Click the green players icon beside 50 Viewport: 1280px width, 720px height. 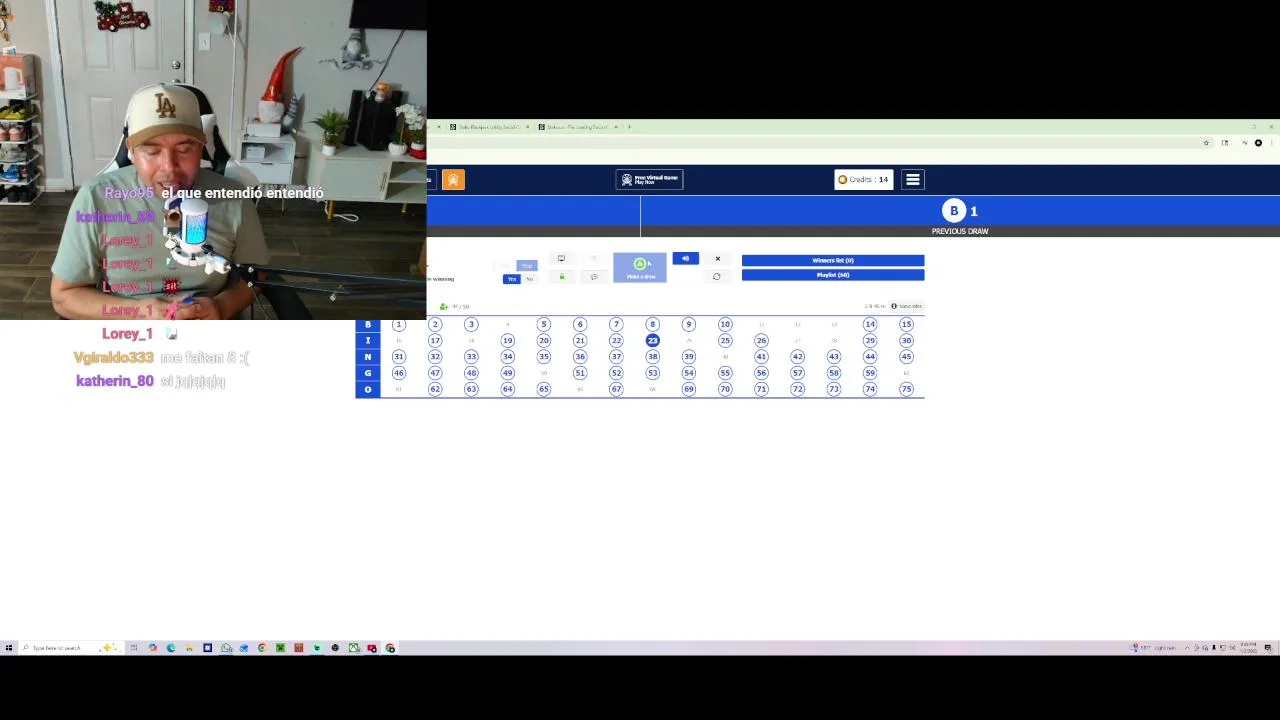click(444, 306)
